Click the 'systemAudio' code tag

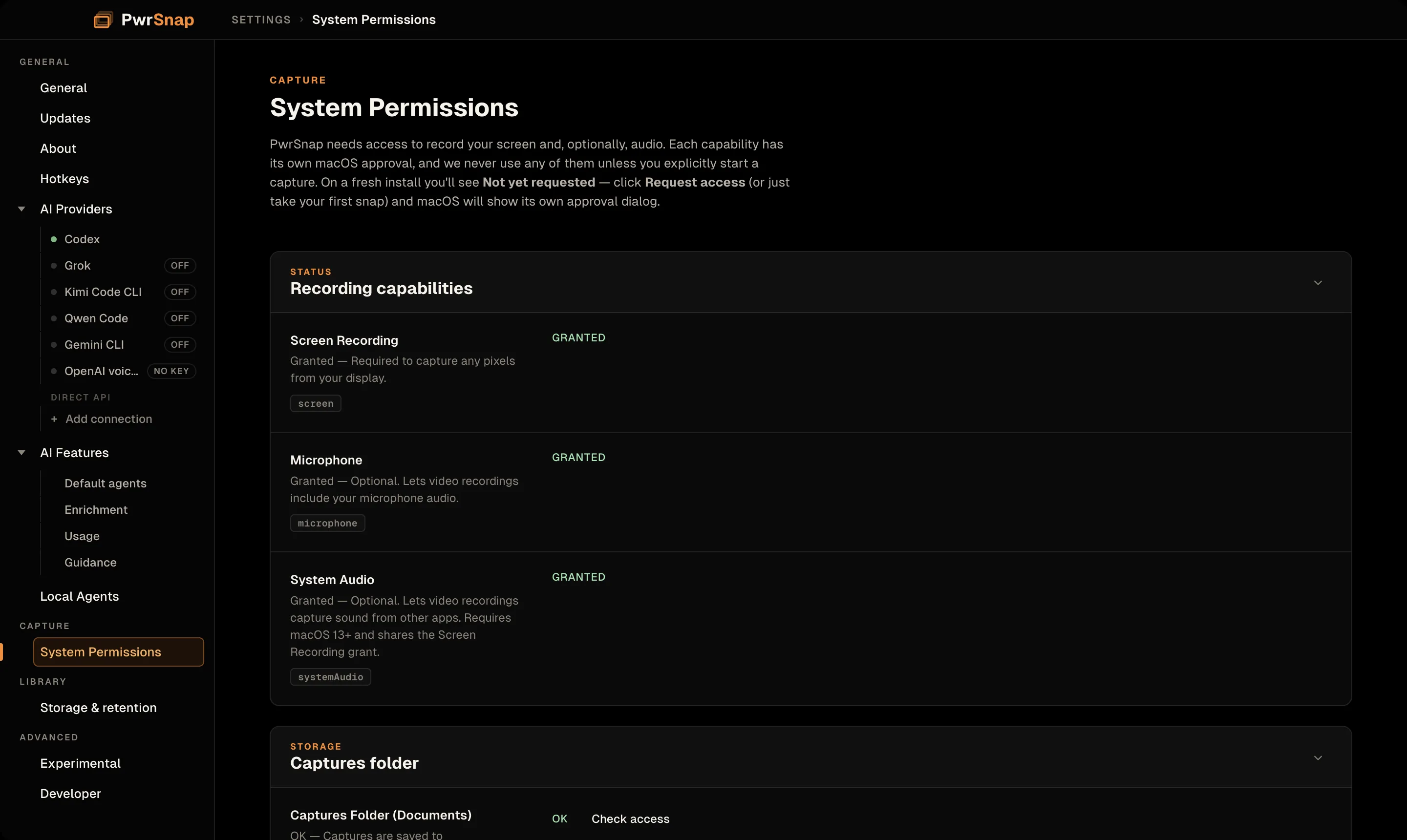tap(331, 677)
